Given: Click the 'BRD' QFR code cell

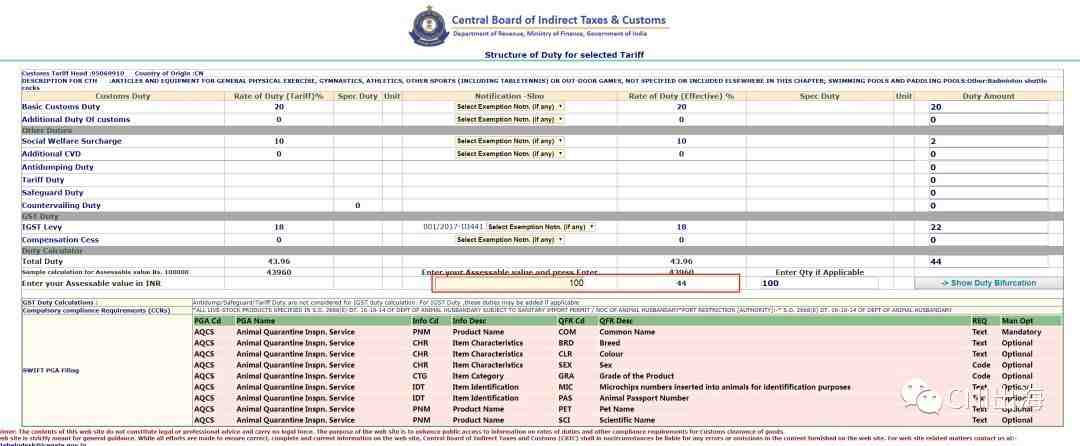Looking at the screenshot, I should (x=566, y=343).
